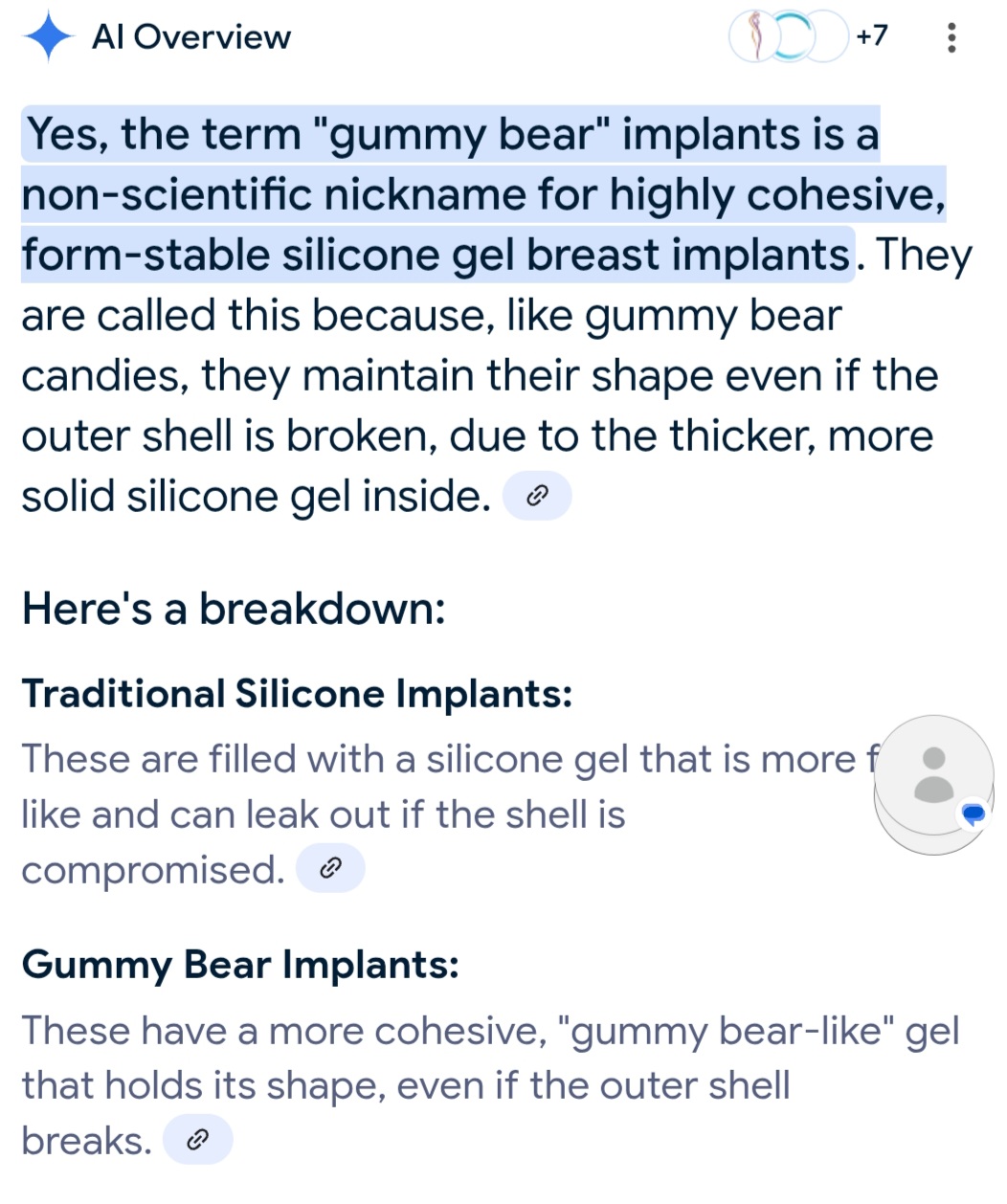Tap the paragraph describing cohesive "gummy bear-like" gel
The width and height of the screenshot is (1007, 1204).
[x=490, y=1085]
